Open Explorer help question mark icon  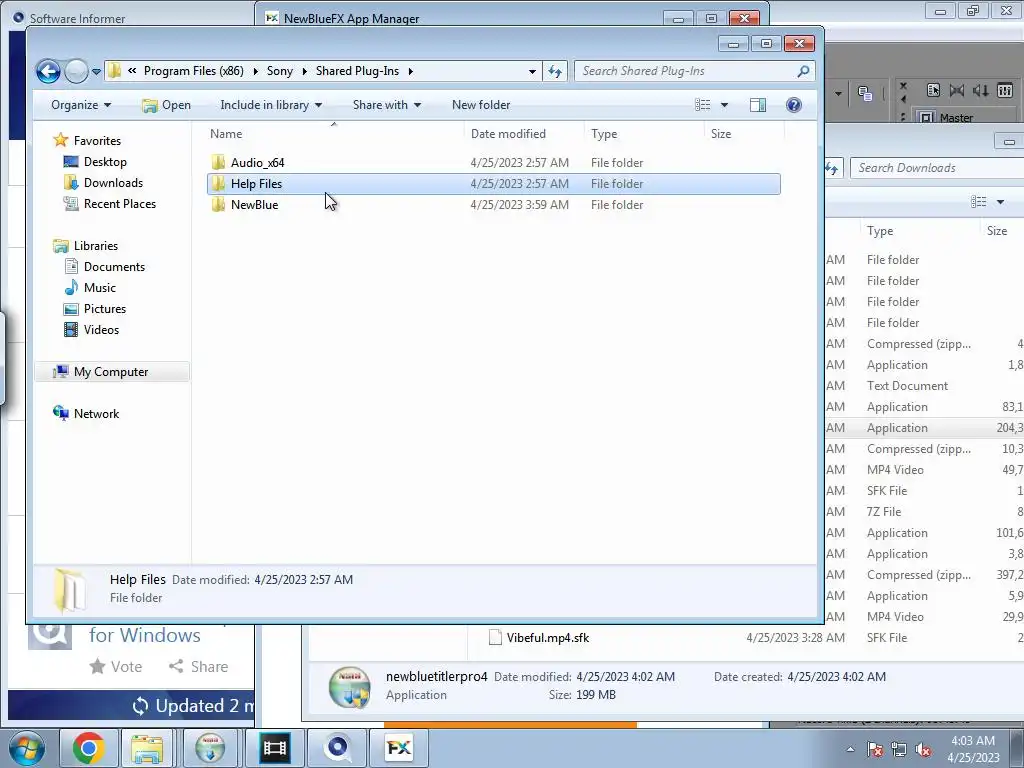coord(793,105)
